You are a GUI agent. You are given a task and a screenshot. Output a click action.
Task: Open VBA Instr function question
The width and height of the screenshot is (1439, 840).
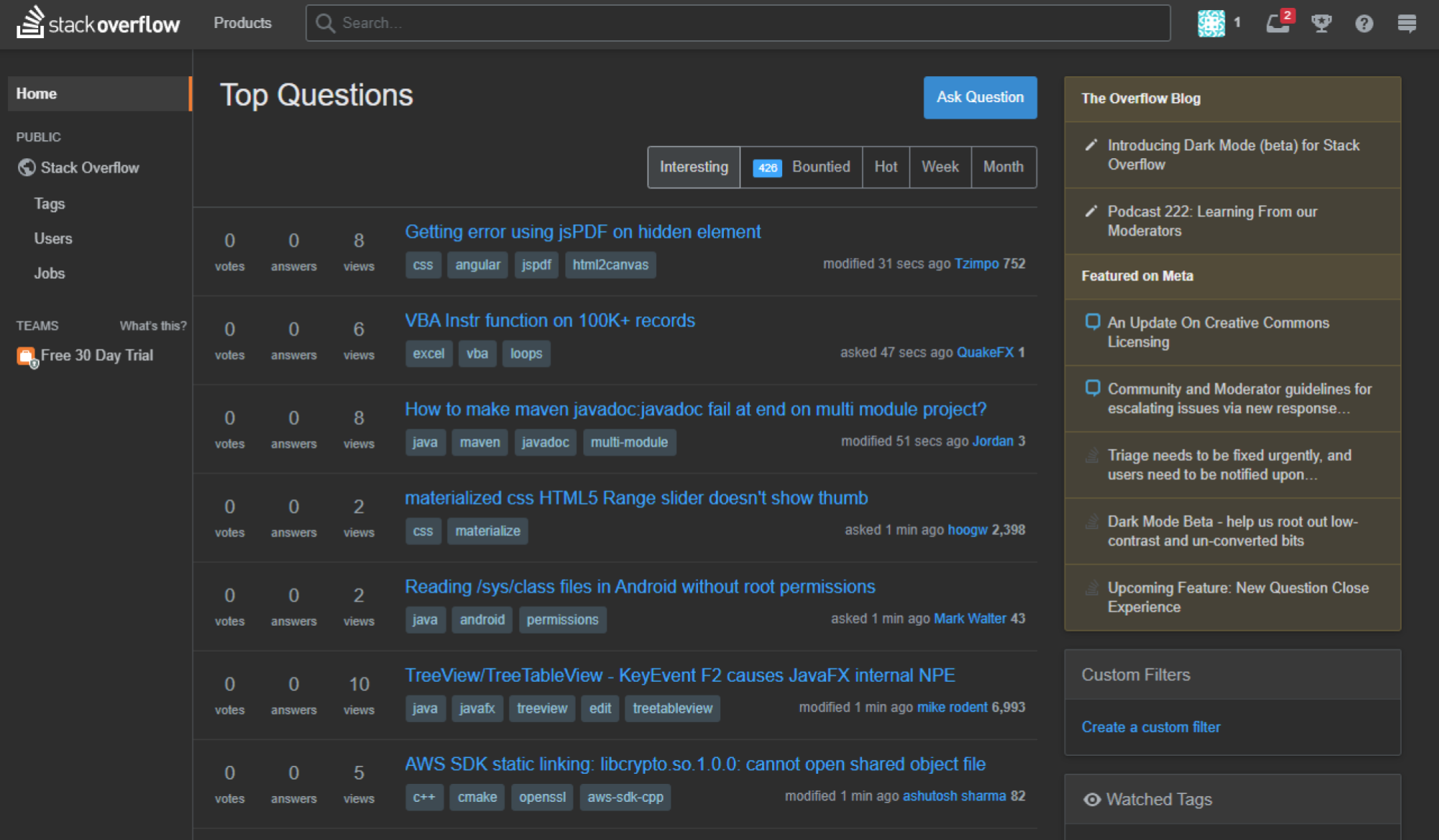pyautogui.click(x=550, y=320)
